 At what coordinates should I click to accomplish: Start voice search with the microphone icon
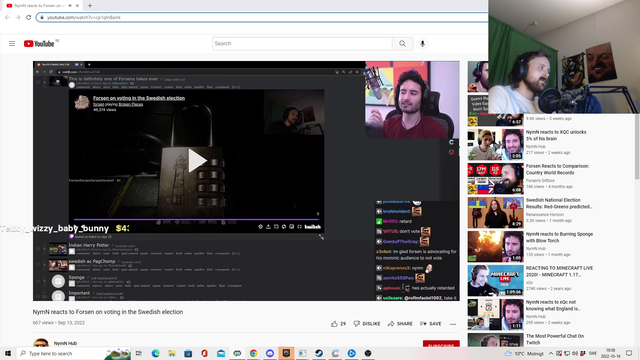(422, 44)
